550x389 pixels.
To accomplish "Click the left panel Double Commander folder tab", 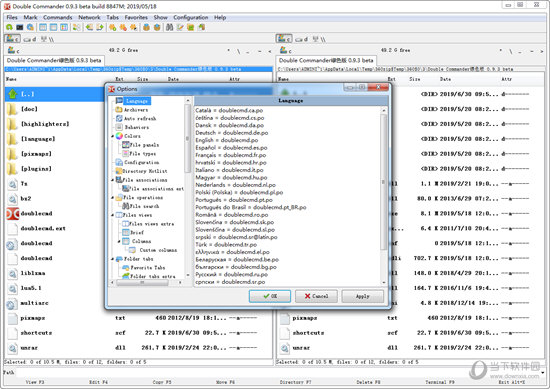I will (x=54, y=60).
